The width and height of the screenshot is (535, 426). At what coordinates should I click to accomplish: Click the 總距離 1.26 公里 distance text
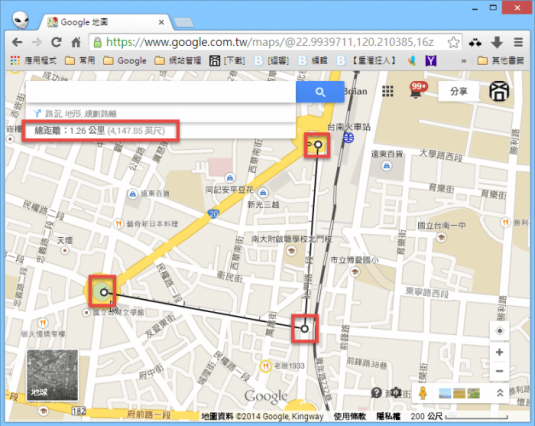click(x=100, y=131)
